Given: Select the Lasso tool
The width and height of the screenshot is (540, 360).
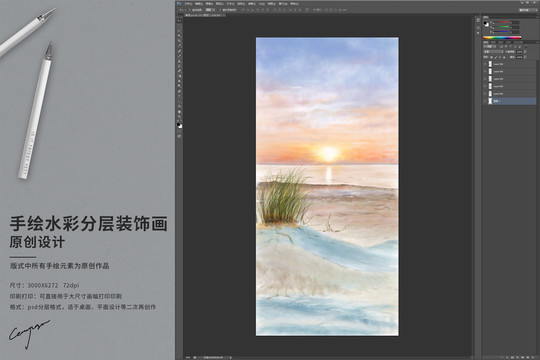Looking at the screenshot, I should click(179, 31).
